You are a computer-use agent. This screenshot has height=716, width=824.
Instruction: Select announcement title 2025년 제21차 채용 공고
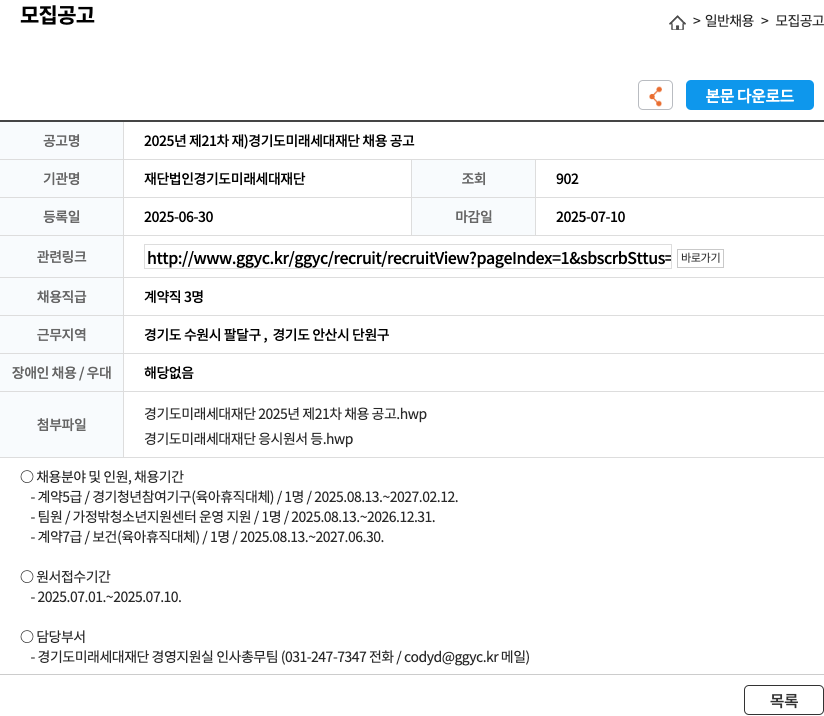(x=279, y=141)
